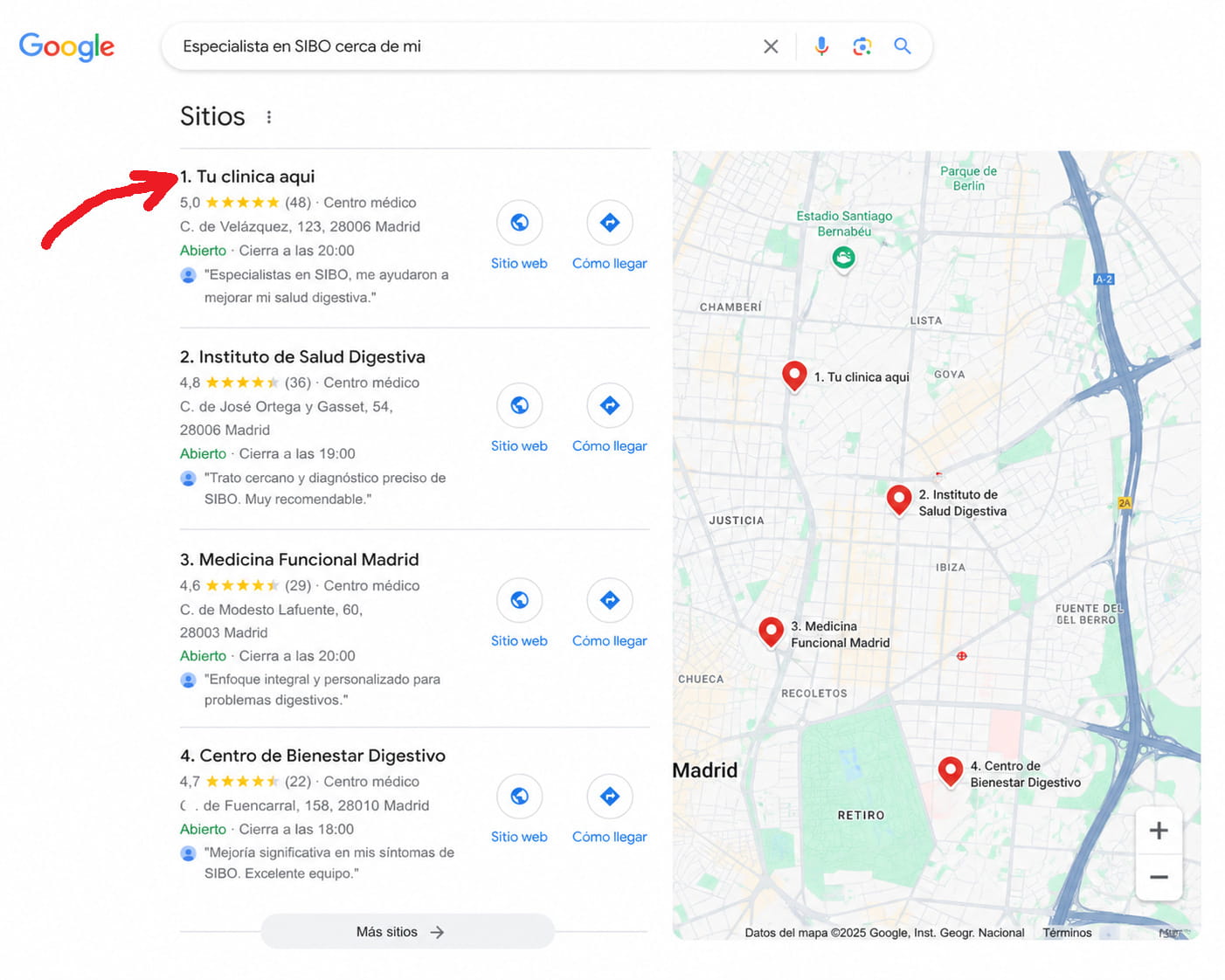Place cursor in the search input field
The width and height of the screenshot is (1225, 980).
tap(437, 46)
